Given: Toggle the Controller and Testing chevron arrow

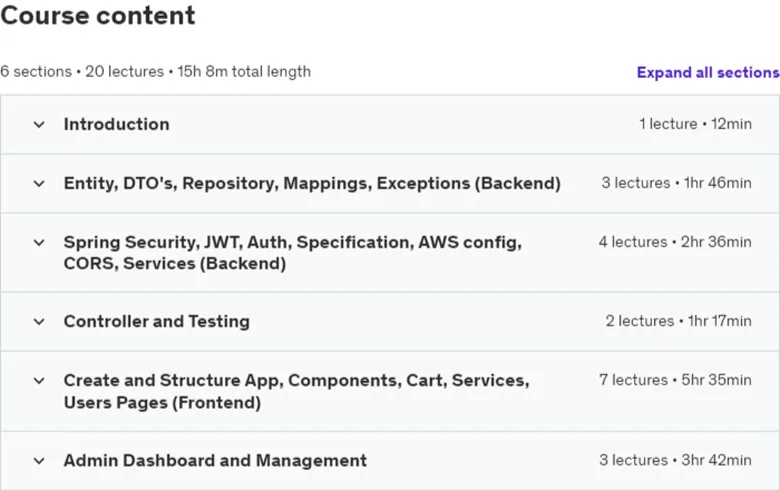Looking at the screenshot, I should coord(39,322).
